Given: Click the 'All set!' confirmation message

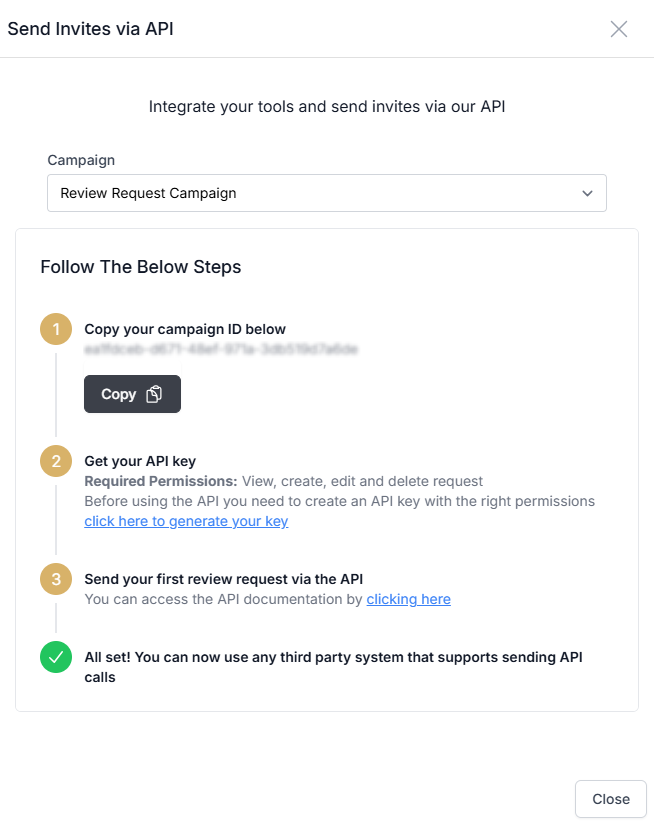Looking at the screenshot, I should coord(333,667).
